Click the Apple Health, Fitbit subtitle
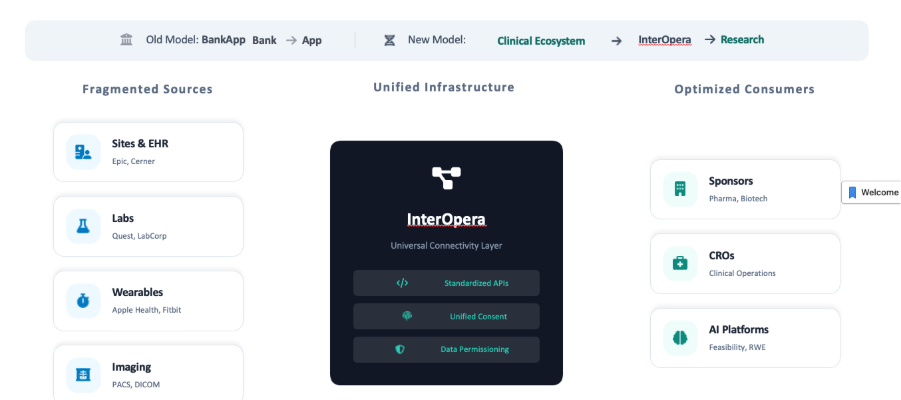 [x=147, y=310]
